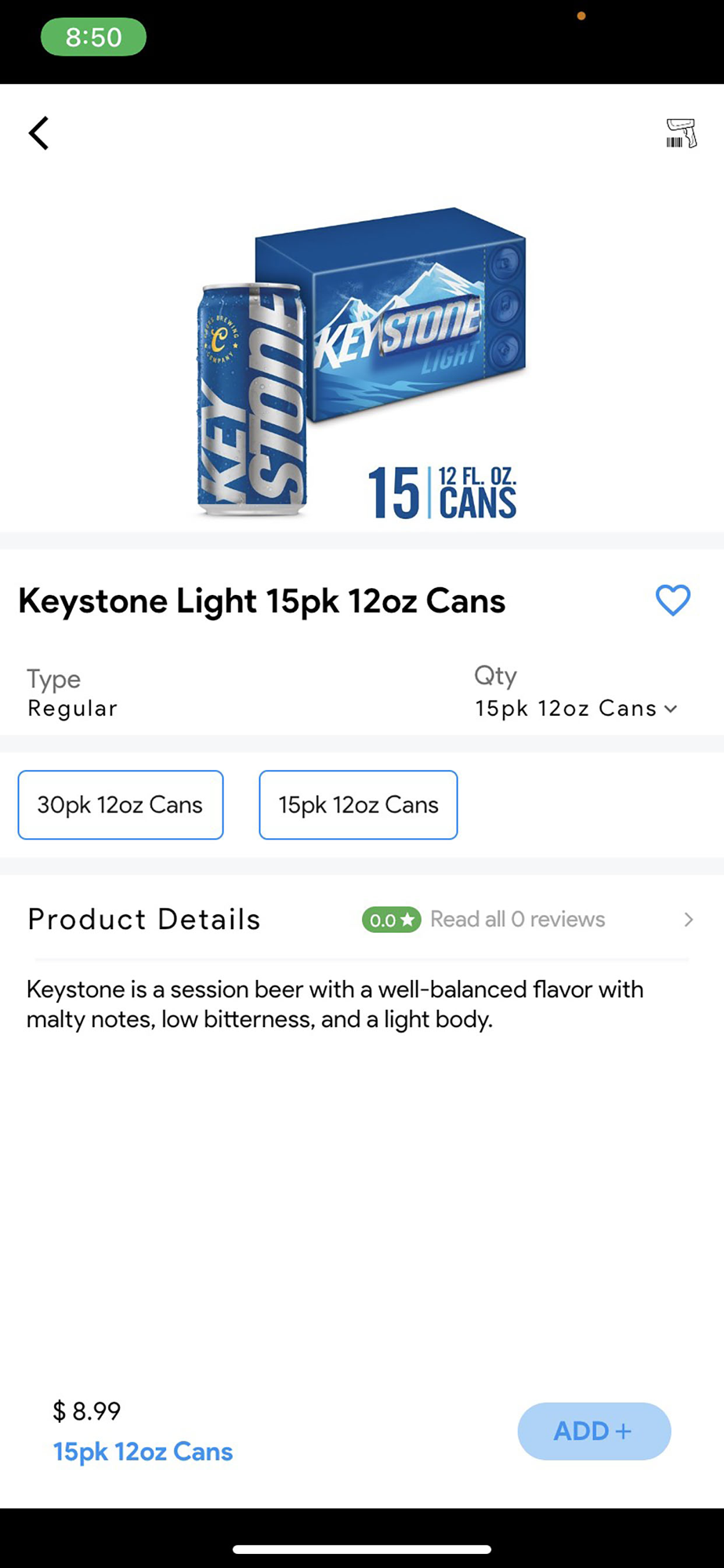Open the Qty dropdown chevron
Image resolution: width=724 pixels, height=1568 pixels.
click(671, 709)
